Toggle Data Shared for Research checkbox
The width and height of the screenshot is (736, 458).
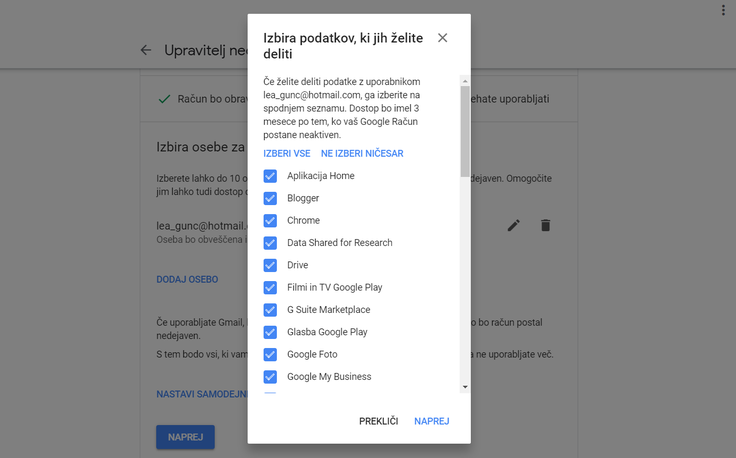click(270, 243)
